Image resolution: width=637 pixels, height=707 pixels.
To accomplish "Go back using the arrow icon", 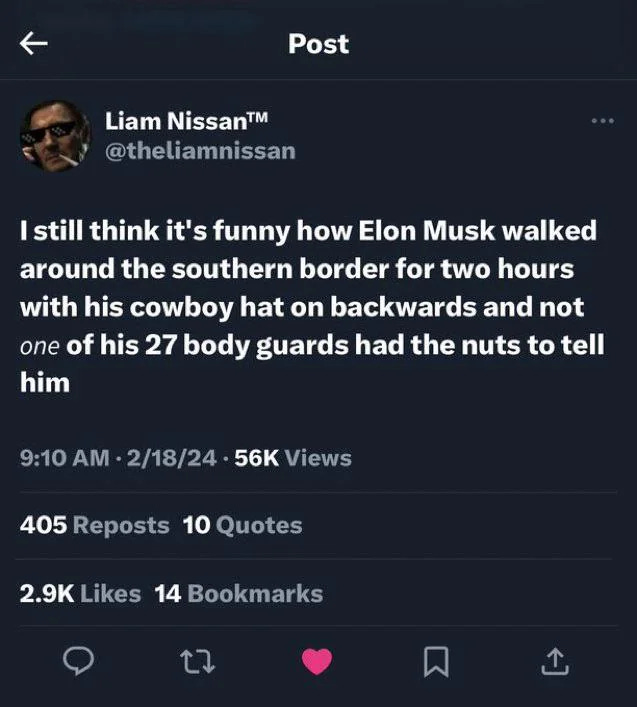I will point(34,44).
